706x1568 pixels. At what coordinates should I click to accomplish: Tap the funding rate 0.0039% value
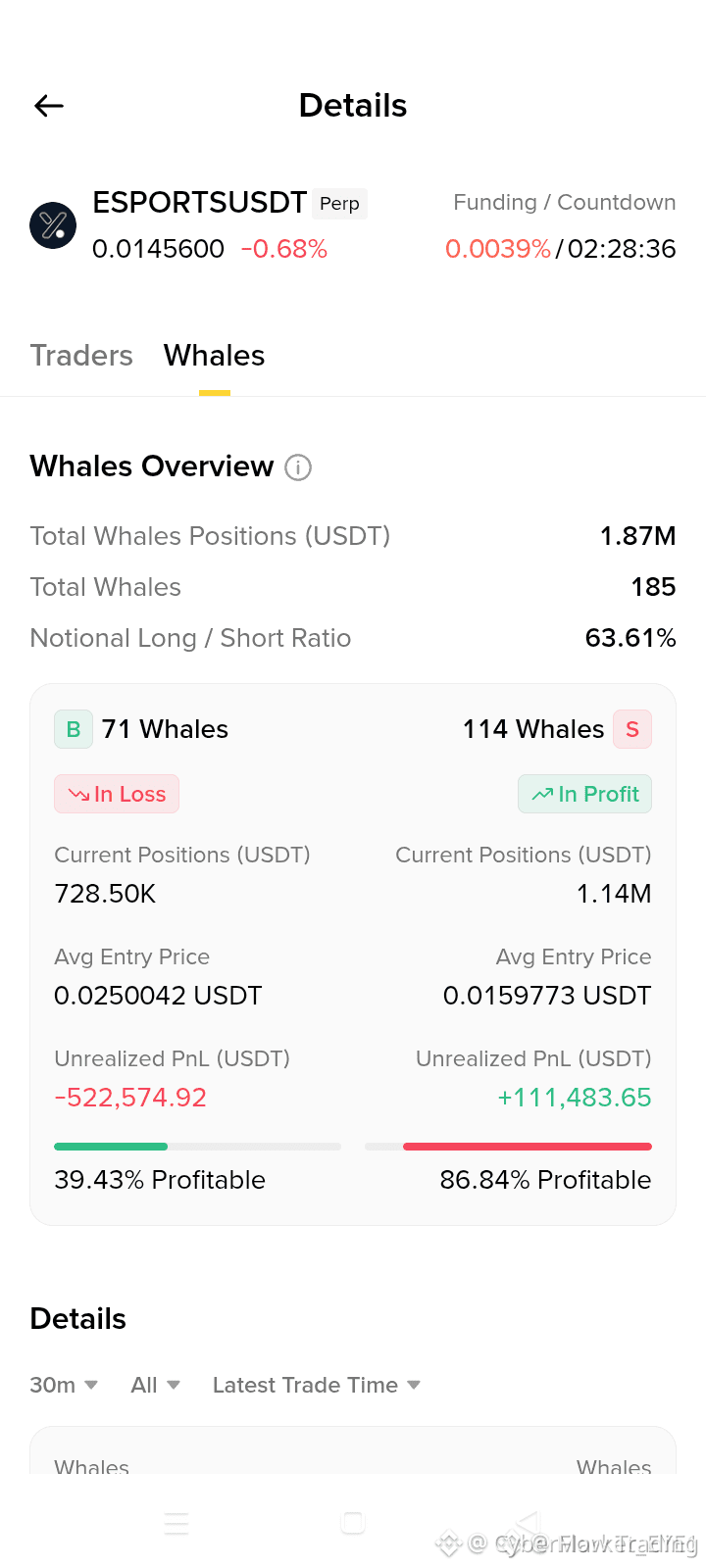pos(498,249)
